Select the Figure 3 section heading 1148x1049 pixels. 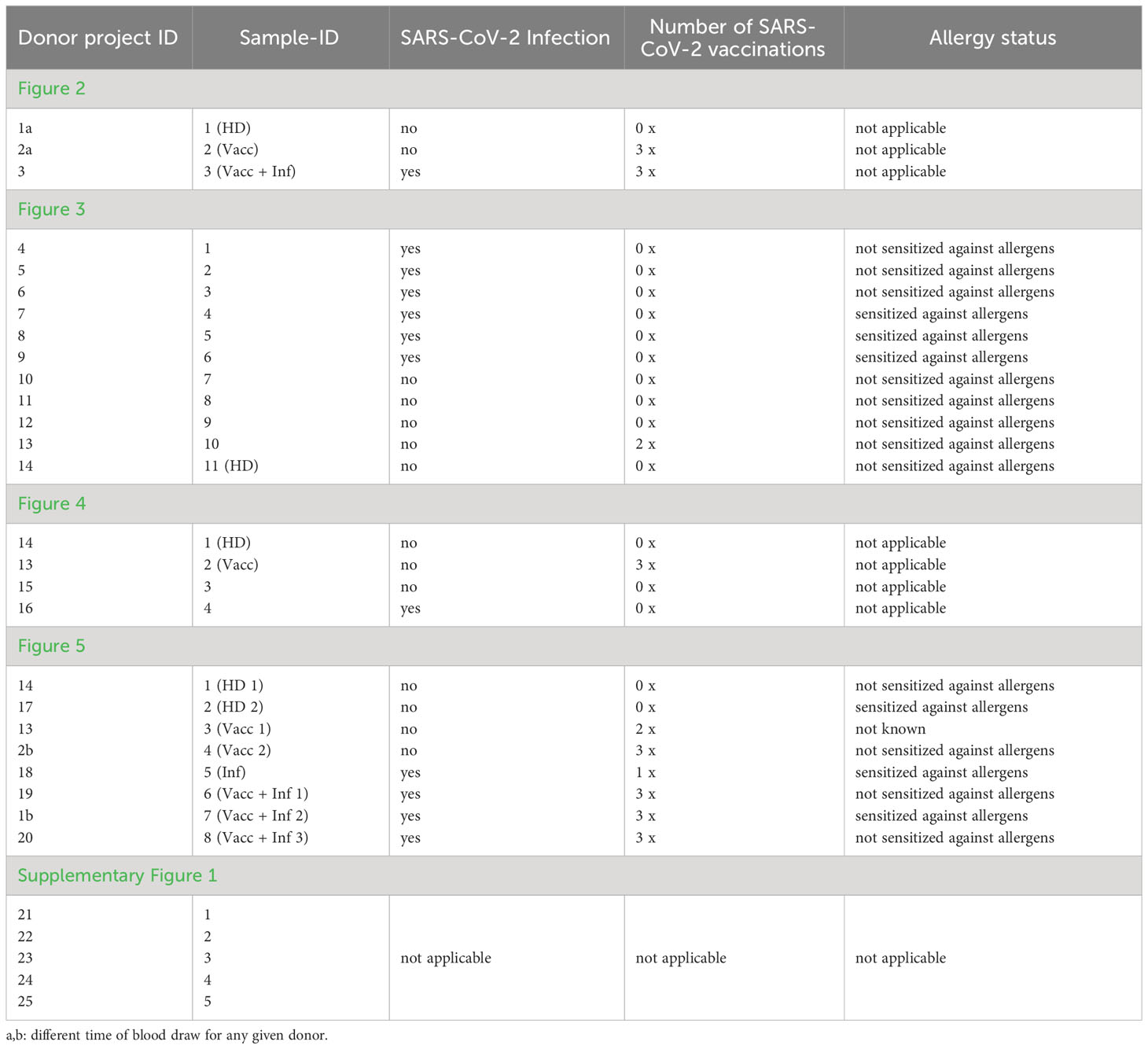click(x=51, y=209)
